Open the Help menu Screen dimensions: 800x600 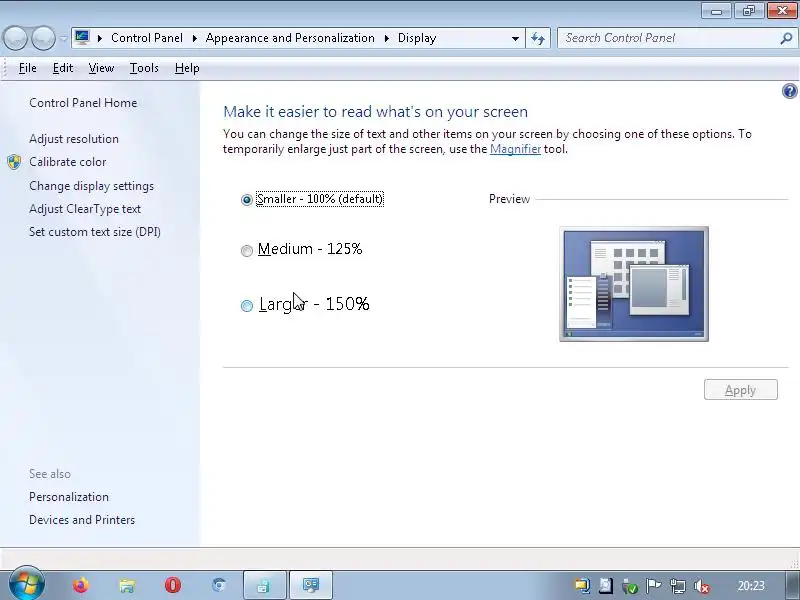[x=187, y=68]
